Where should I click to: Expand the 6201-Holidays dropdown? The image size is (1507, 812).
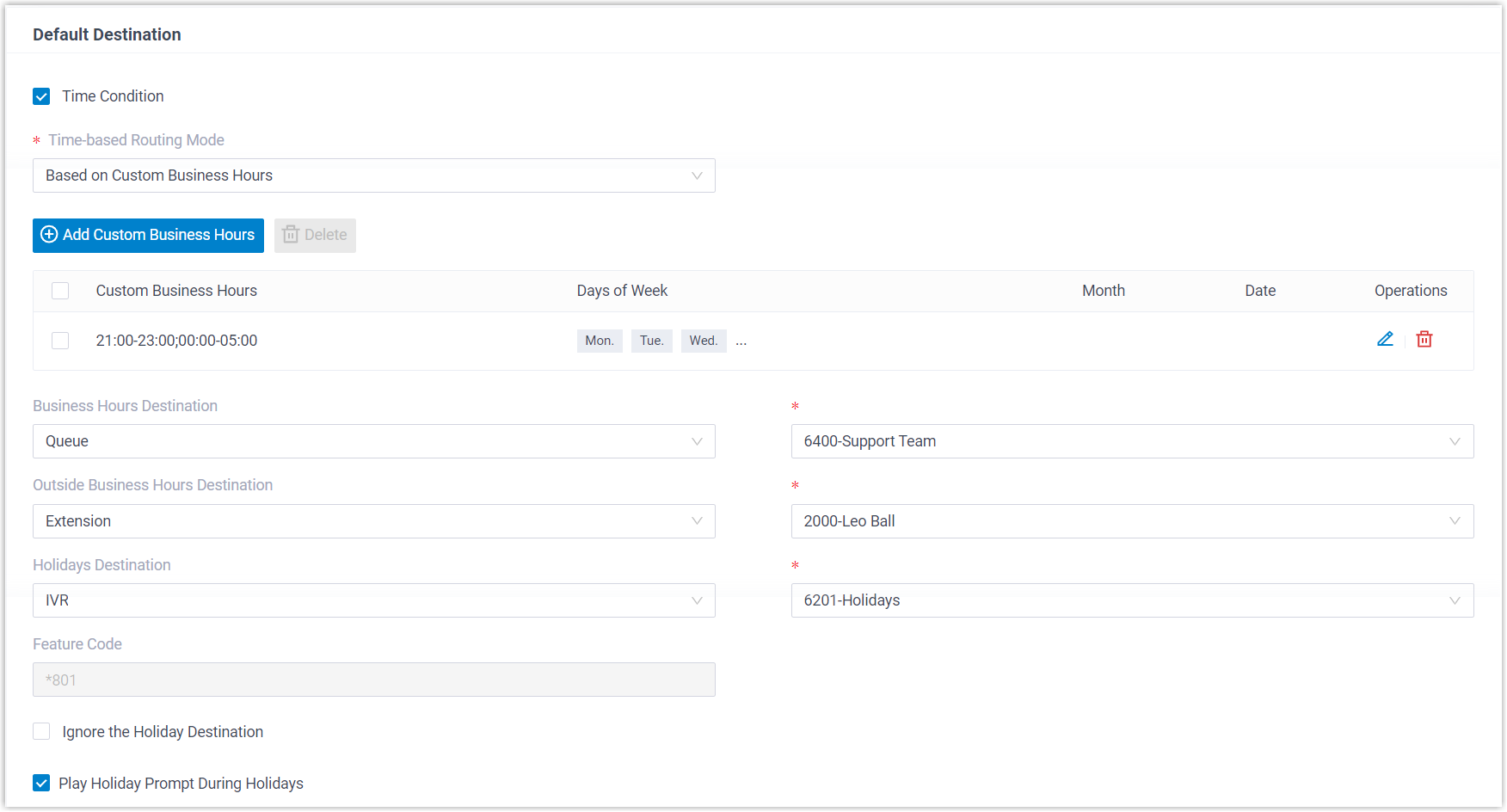1132,600
